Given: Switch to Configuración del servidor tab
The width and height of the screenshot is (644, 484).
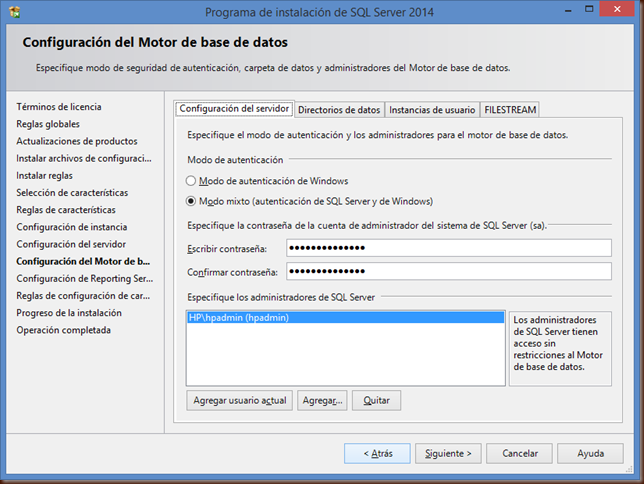Looking at the screenshot, I should 234,109.
